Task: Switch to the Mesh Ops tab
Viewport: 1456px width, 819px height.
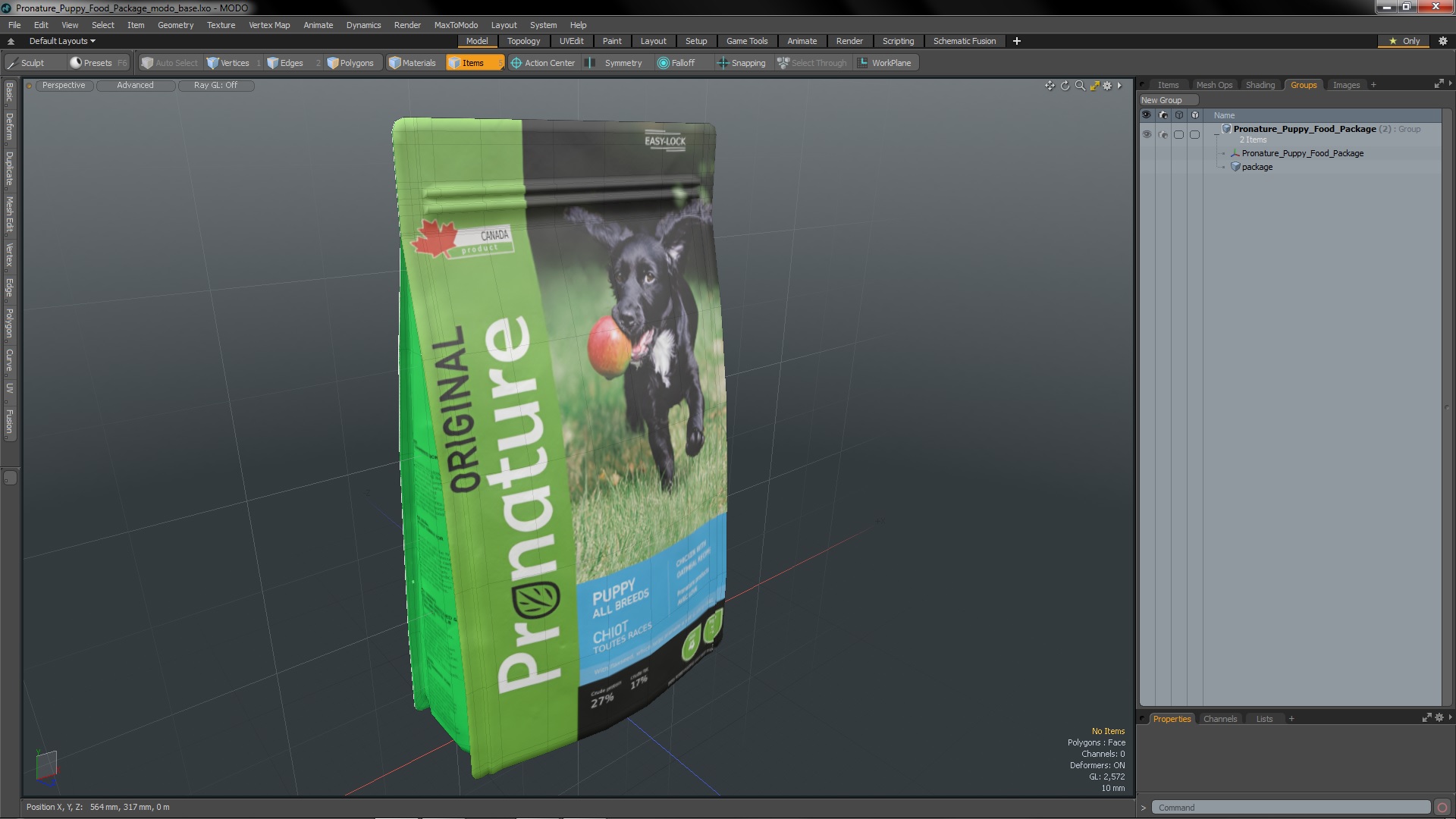Action: point(1214,85)
